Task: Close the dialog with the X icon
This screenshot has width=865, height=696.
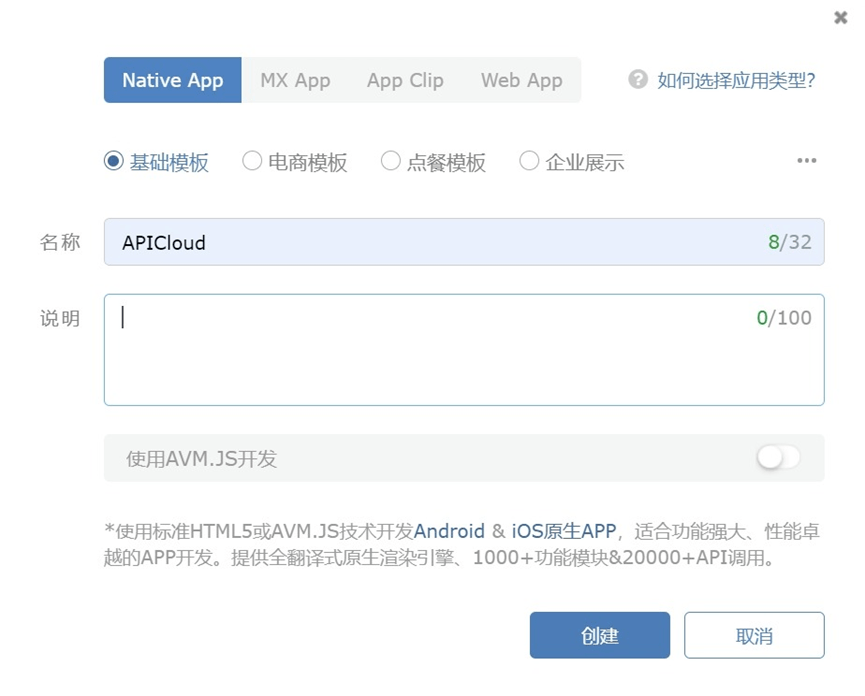Action: coord(840,18)
